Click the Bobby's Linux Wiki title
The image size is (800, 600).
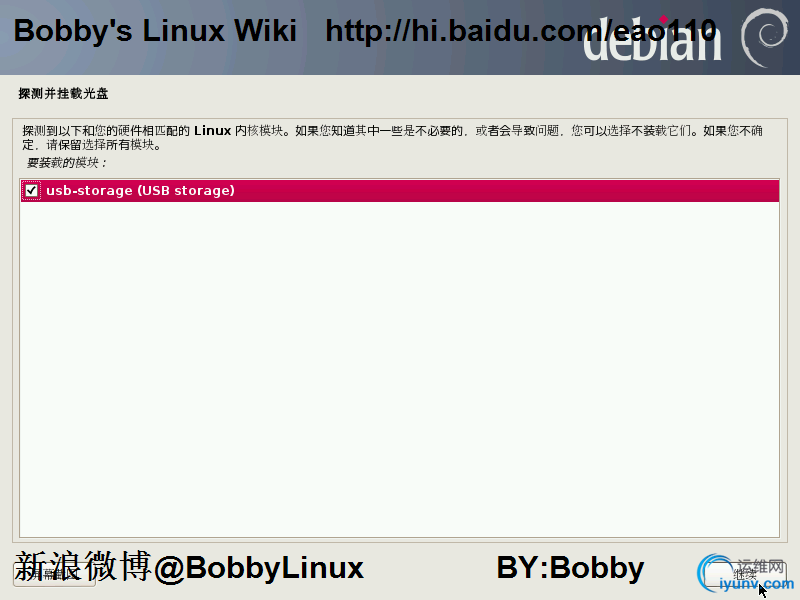pos(155,31)
